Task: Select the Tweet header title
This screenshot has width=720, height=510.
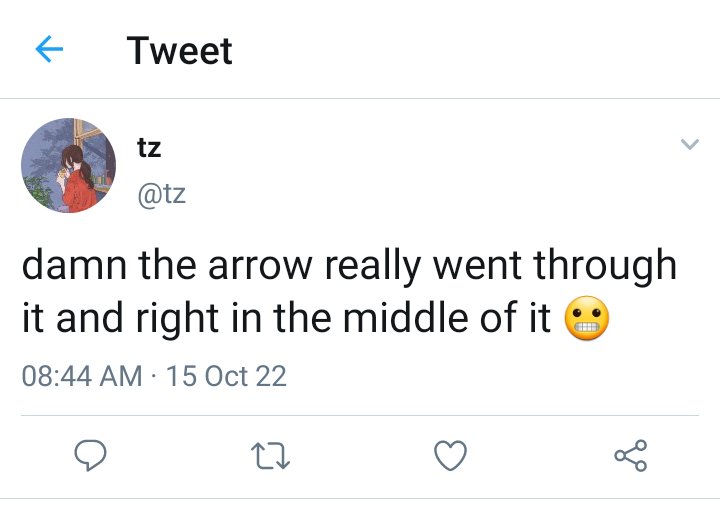Action: click(x=180, y=50)
